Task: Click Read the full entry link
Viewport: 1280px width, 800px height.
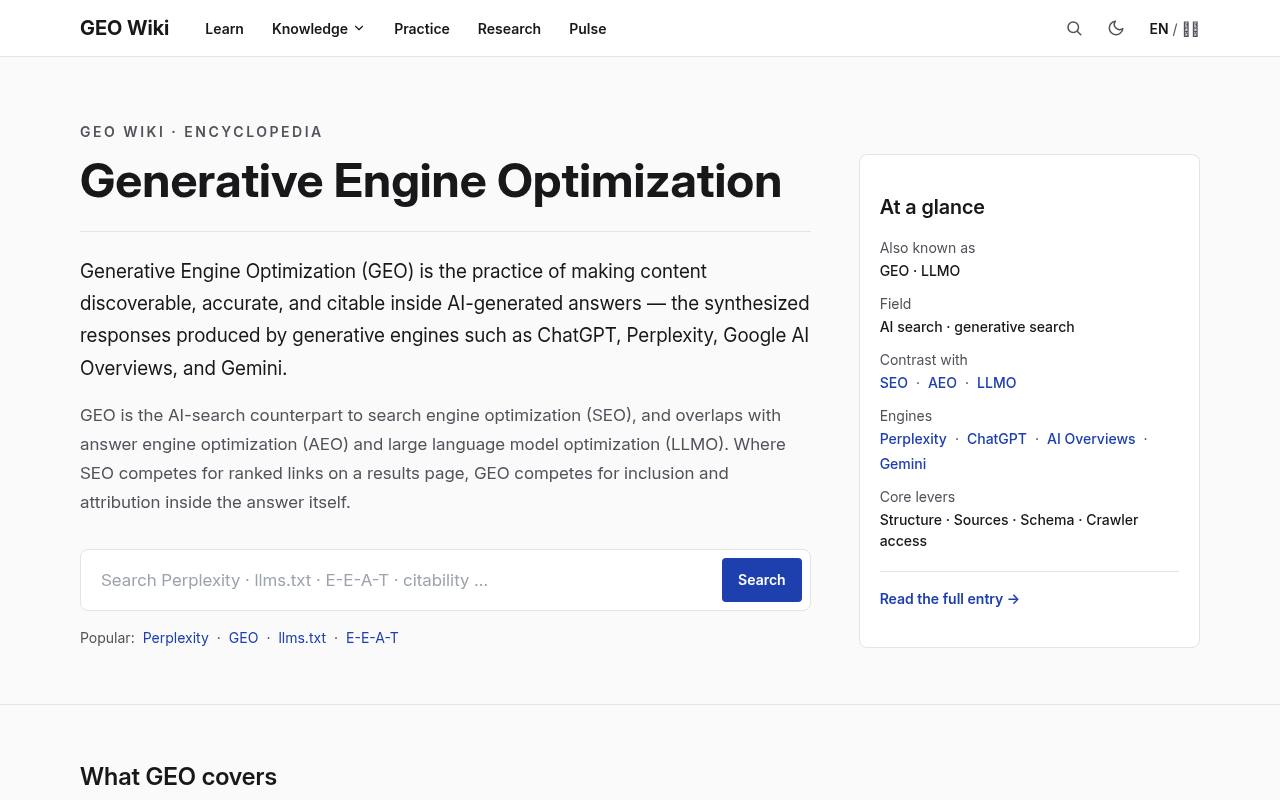Action: pos(949,599)
